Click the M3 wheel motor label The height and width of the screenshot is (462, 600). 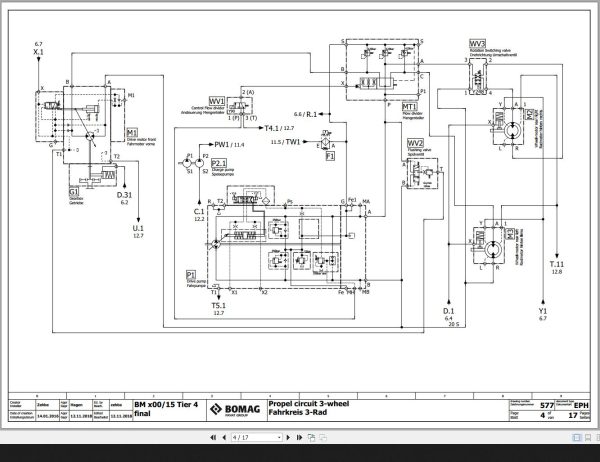(510, 233)
